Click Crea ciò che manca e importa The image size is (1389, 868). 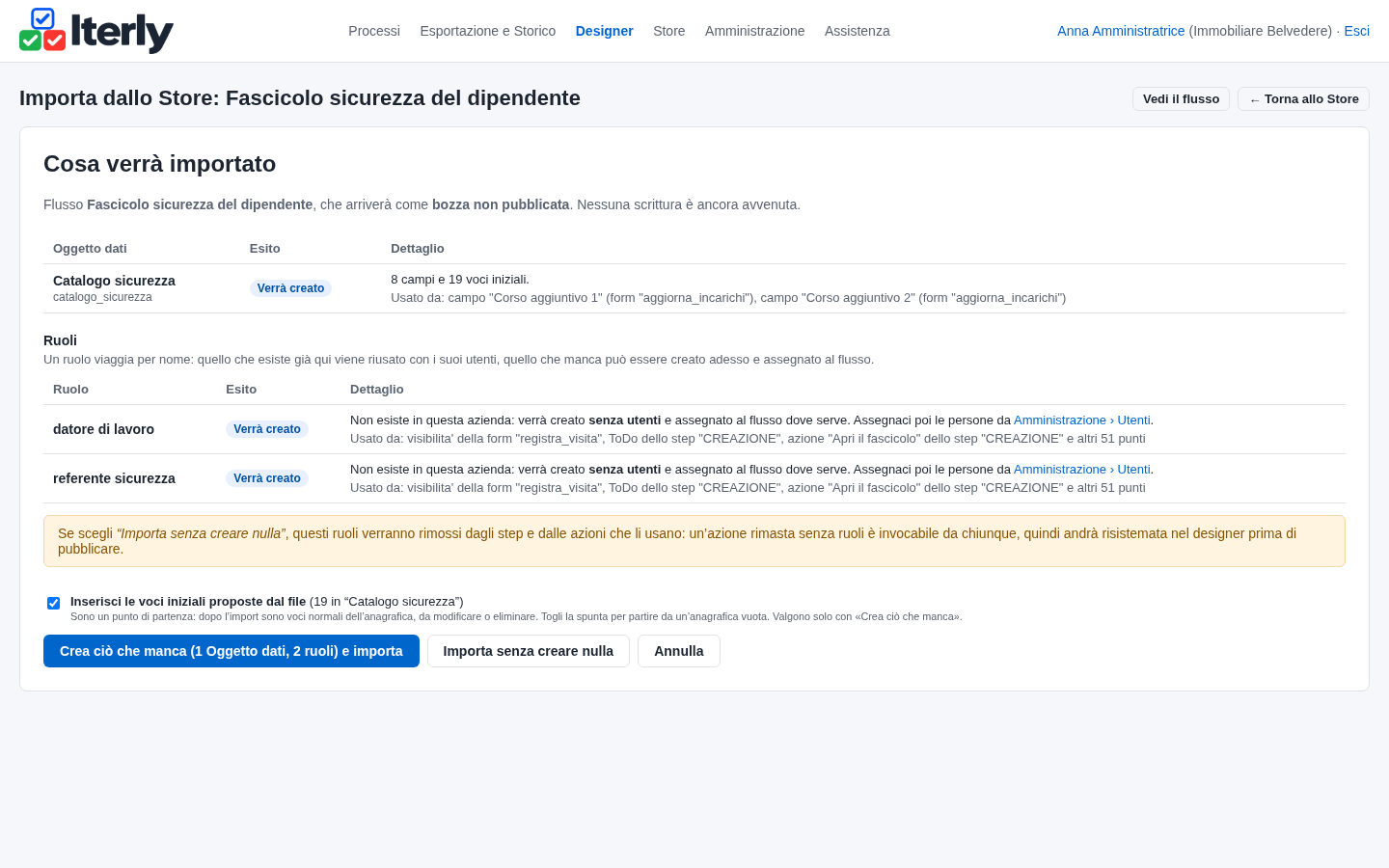pyautogui.click(x=231, y=651)
